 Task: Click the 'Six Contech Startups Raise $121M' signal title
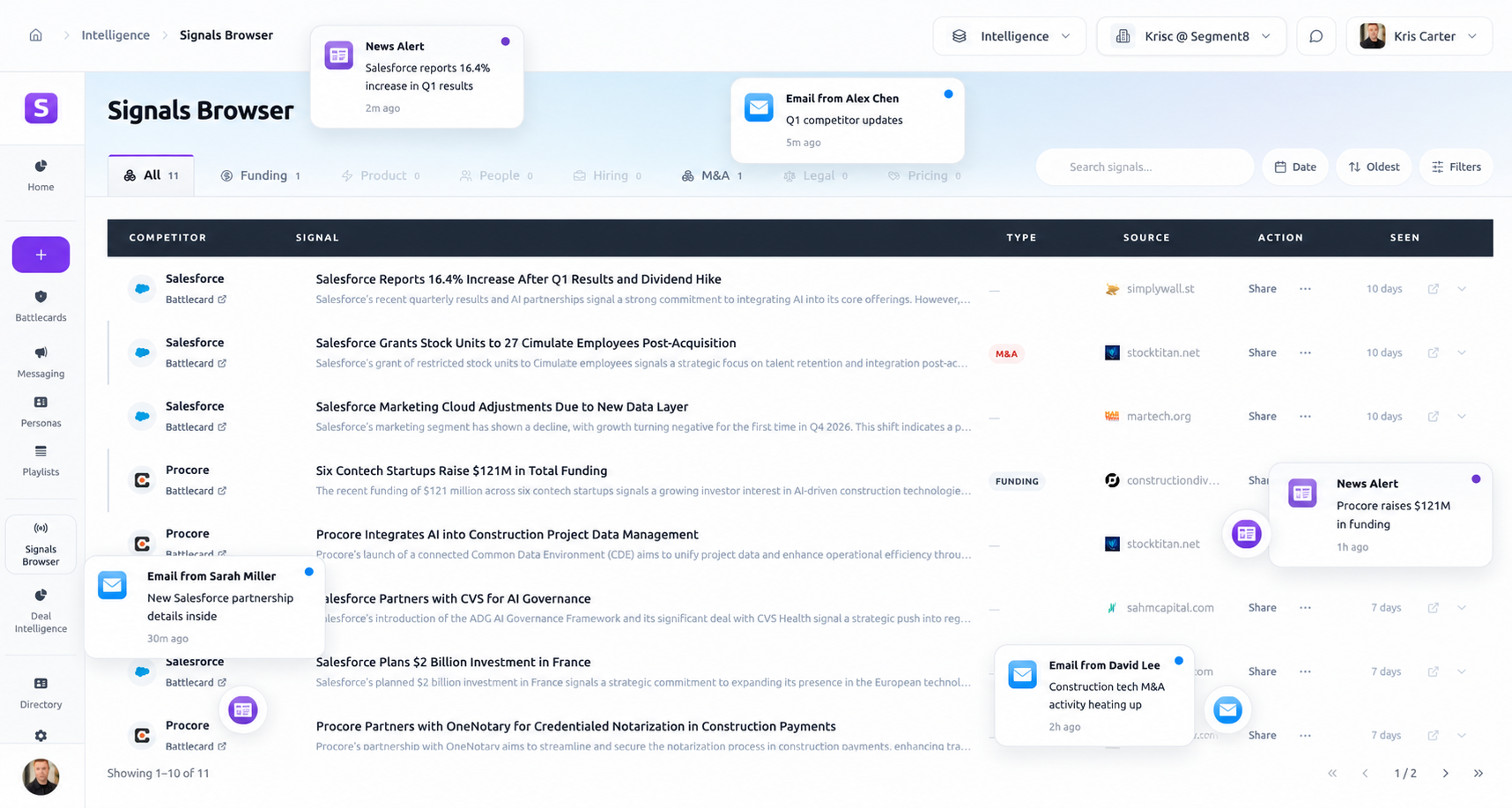pyautogui.click(x=461, y=471)
